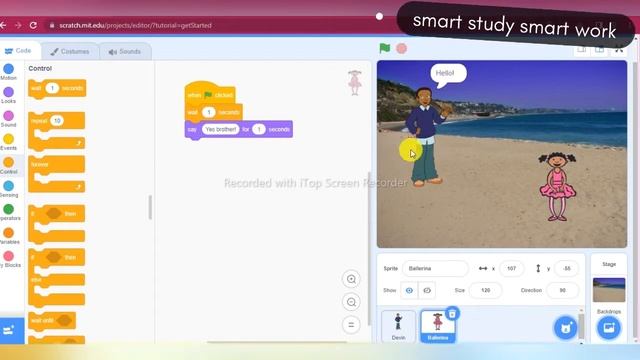Click the 'repeat 10' palette block
This screenshot has width=640, height=360.
pos(57,131)
